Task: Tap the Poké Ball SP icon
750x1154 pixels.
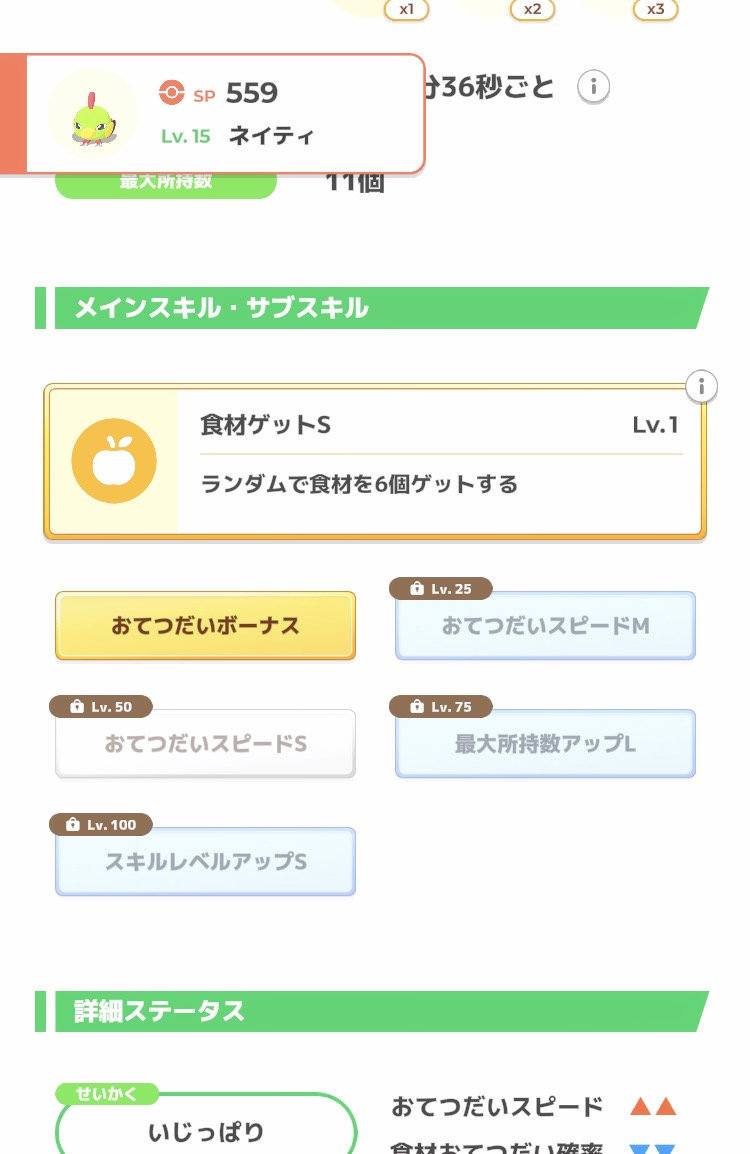Action: pos(172,94)
